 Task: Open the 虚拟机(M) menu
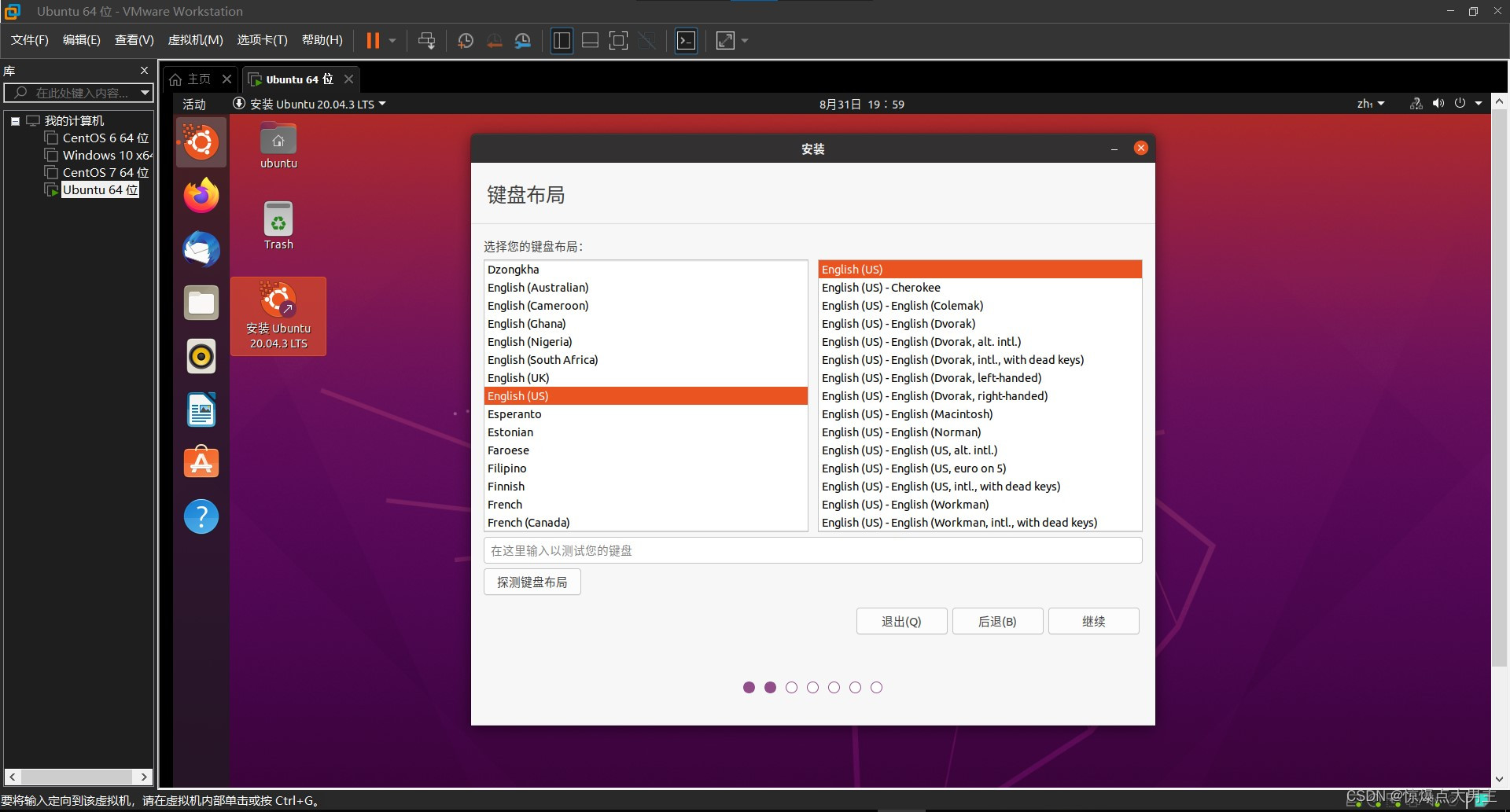point(195,40)
